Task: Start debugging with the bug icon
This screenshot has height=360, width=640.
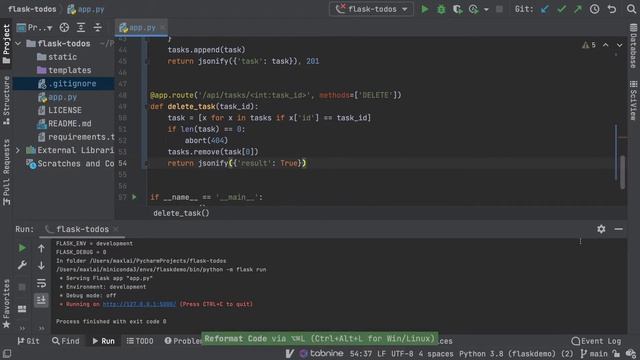Action: (x=441, y=9)
